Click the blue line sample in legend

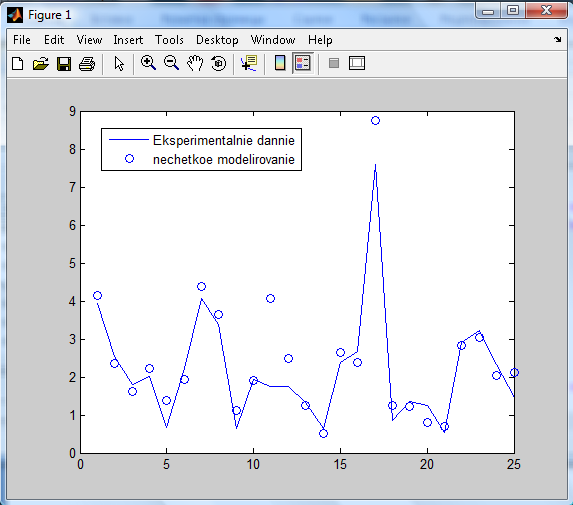click(129, 139)
